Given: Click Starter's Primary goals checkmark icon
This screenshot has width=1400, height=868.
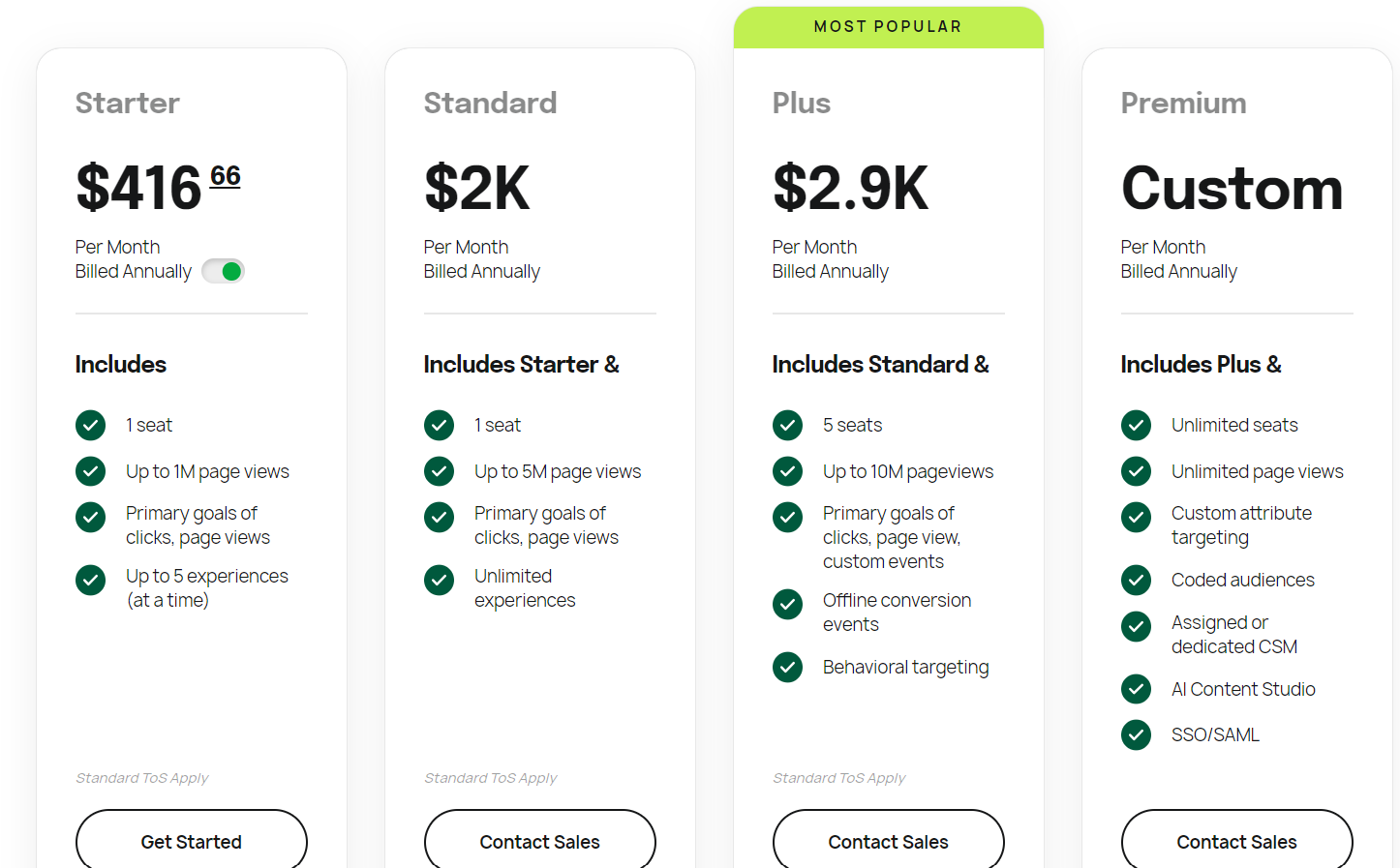Looking at the screenshot, I should point(91,518).
